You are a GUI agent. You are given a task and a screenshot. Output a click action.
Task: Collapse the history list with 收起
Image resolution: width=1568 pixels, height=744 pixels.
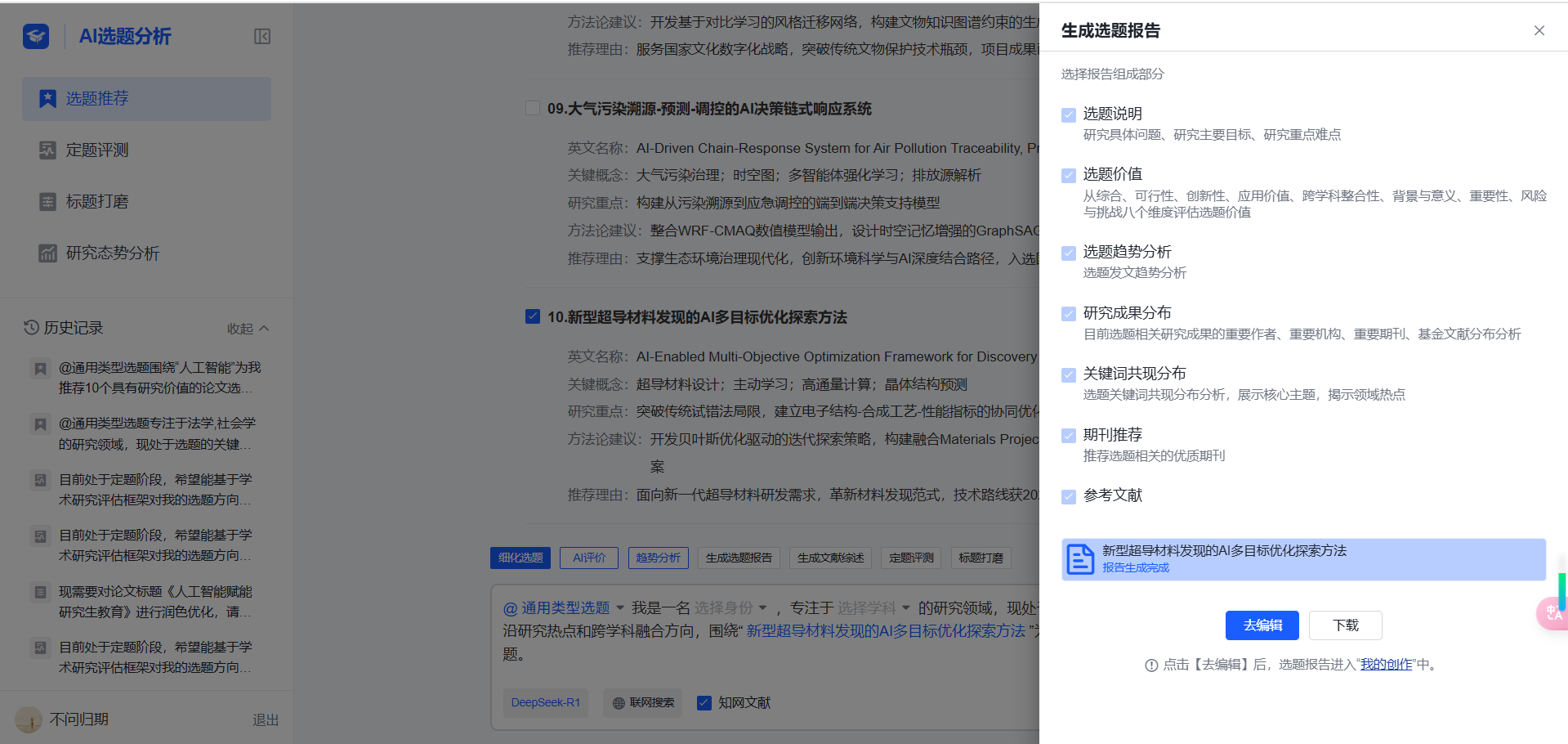pos(248,329)
